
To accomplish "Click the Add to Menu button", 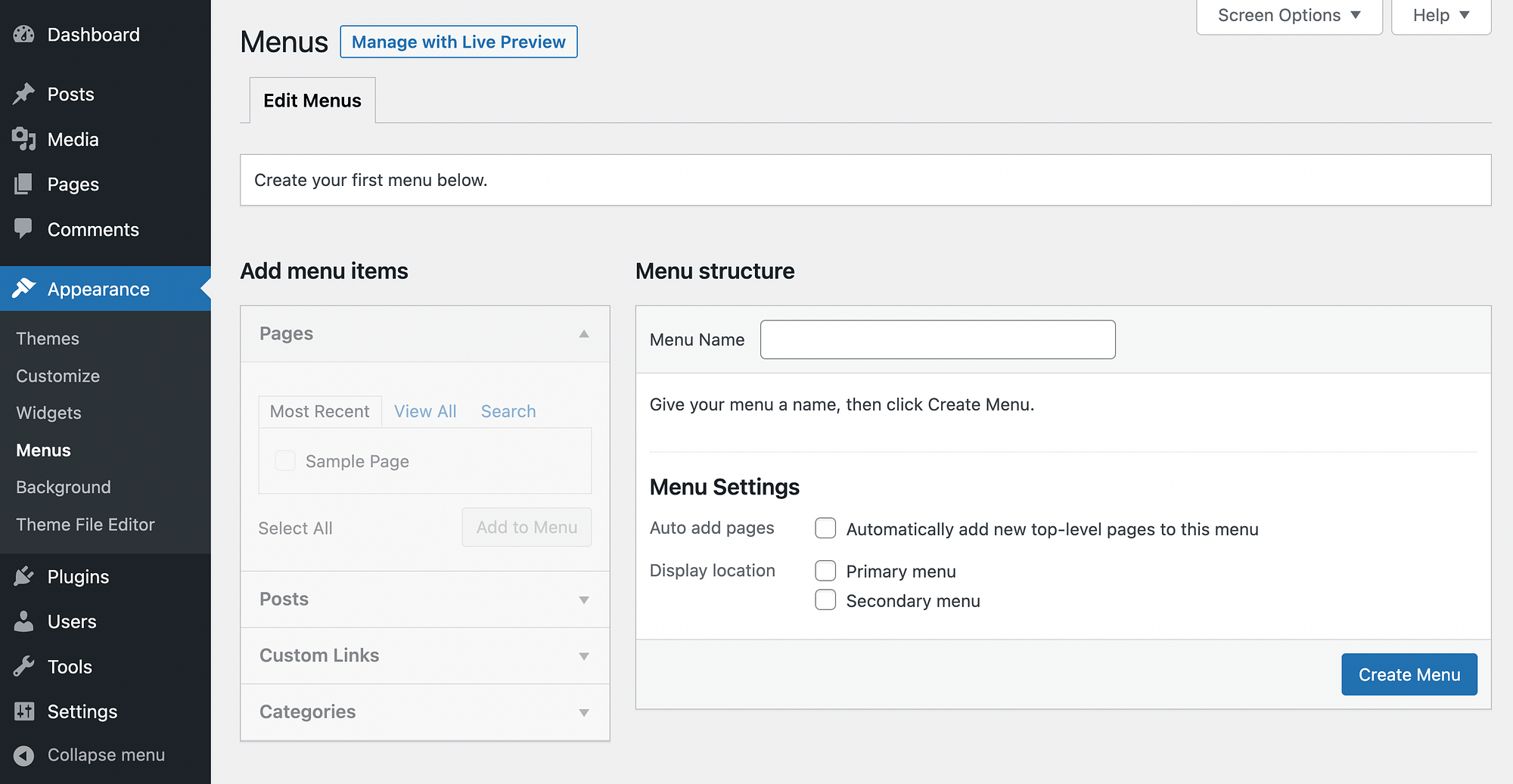I will tap(527, 527).
